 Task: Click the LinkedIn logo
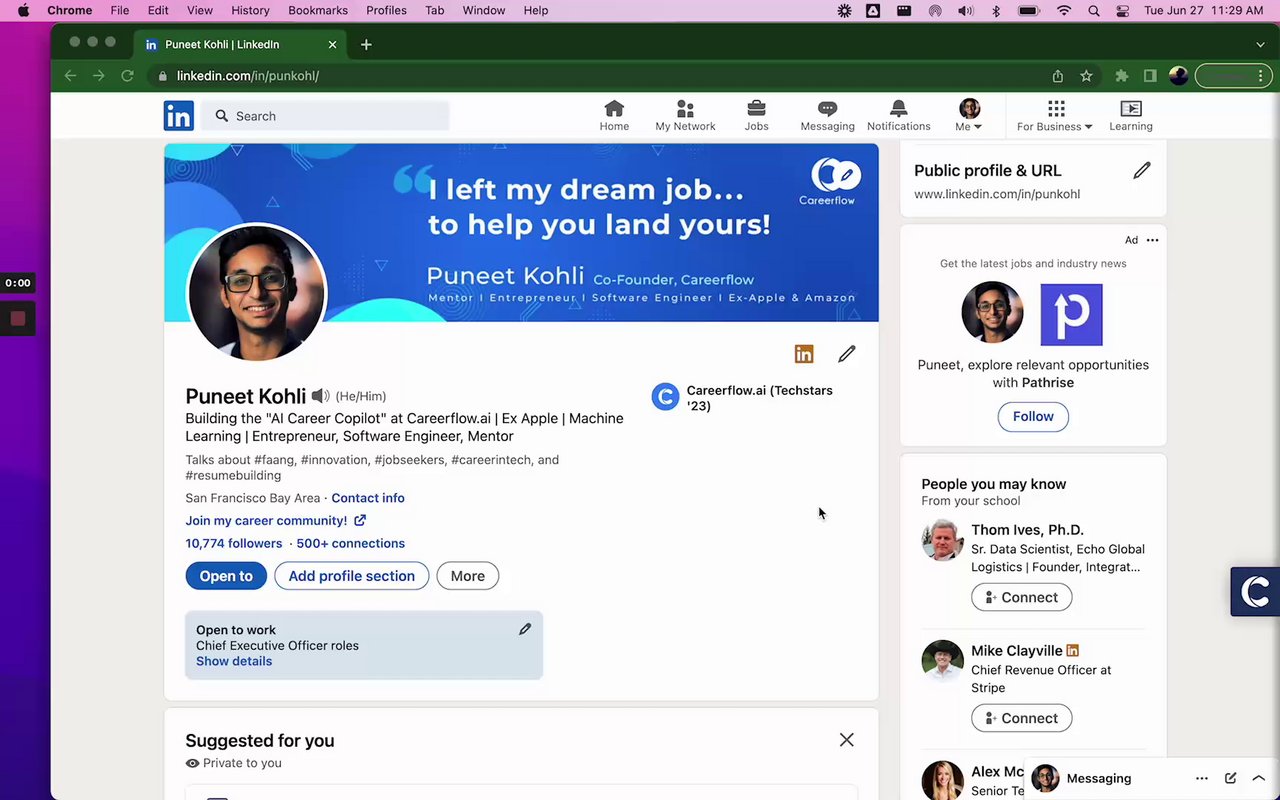(179, 116)
